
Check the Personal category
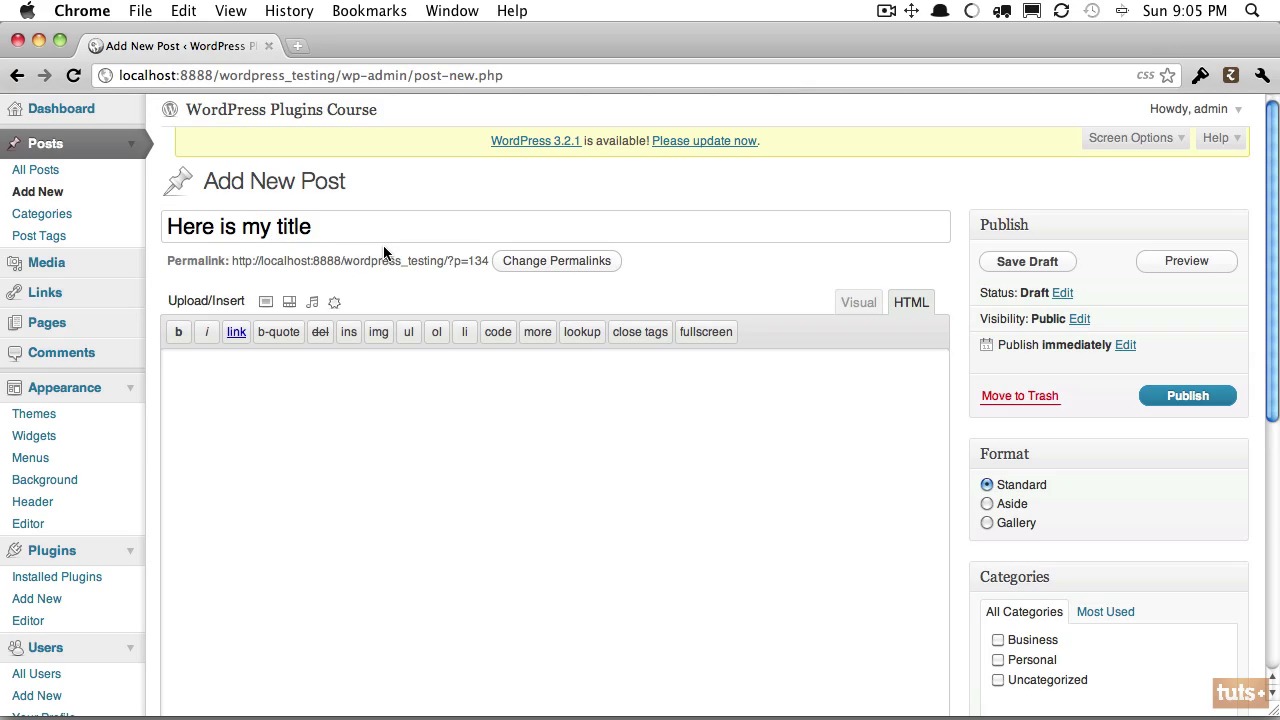998,660
